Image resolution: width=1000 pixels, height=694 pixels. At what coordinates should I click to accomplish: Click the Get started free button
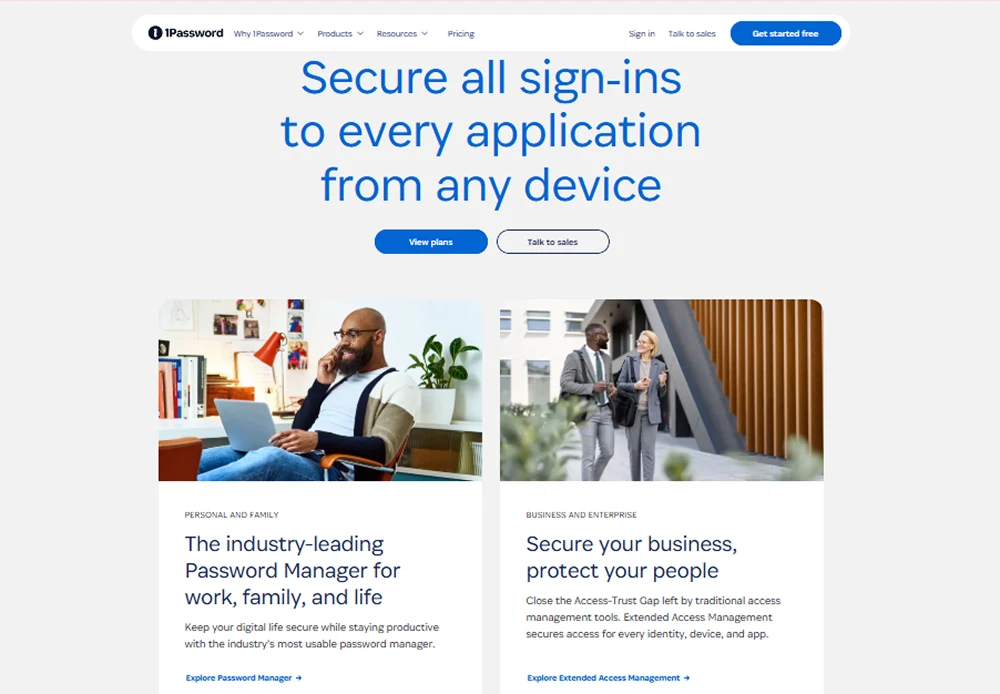pyautogui.click(x=786, y=33)
